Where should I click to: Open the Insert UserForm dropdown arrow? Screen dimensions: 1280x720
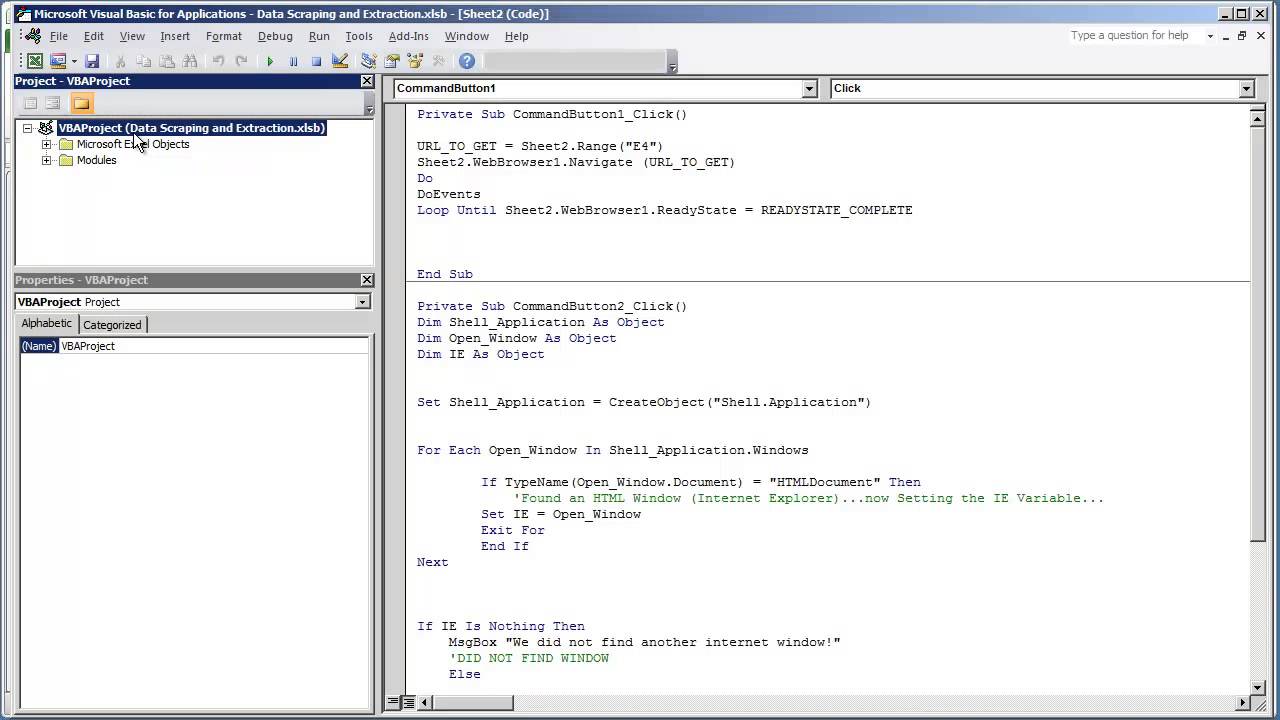click(x=73, y=62)
